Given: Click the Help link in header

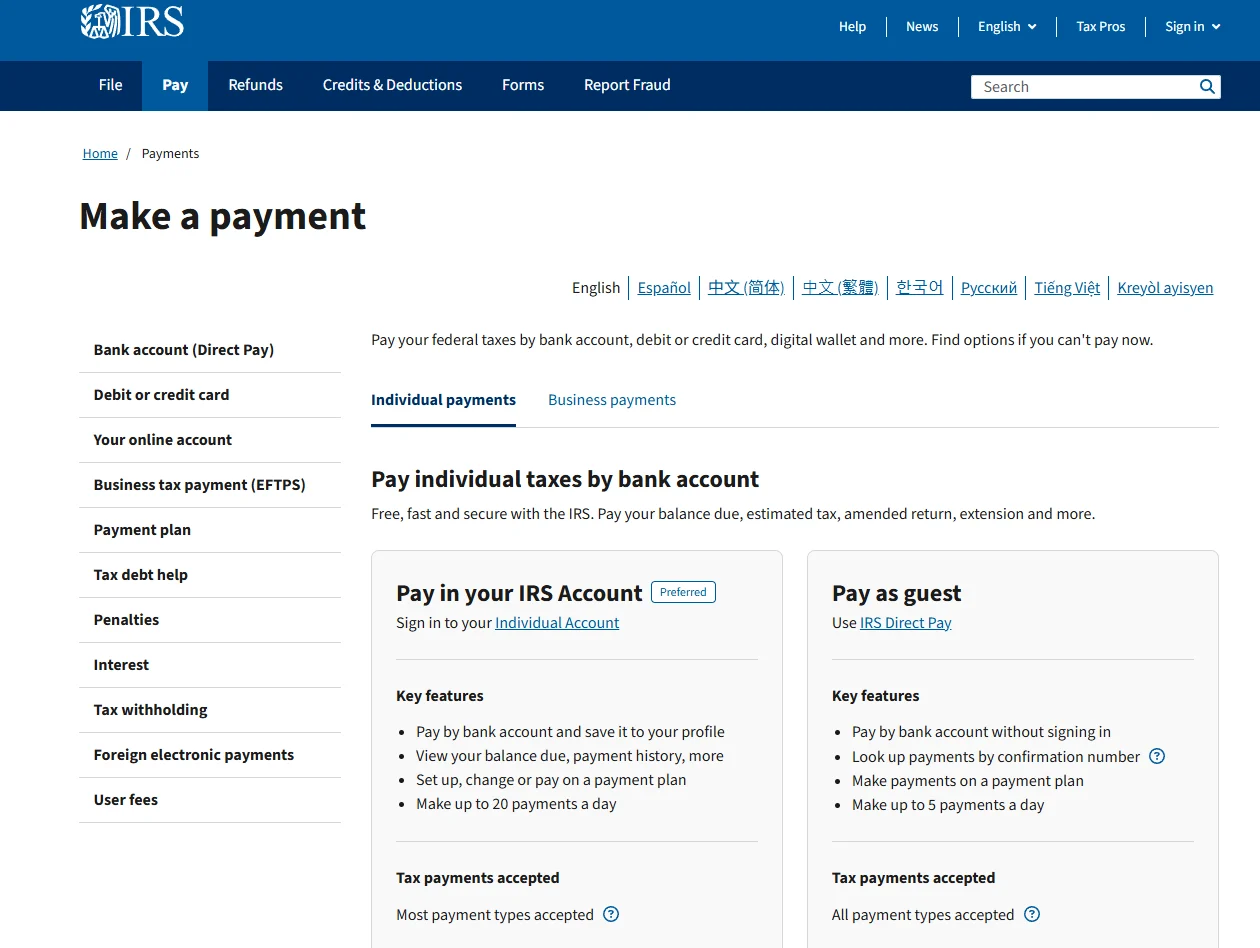Looking at the screenshot, I should [x=852, y=27].
